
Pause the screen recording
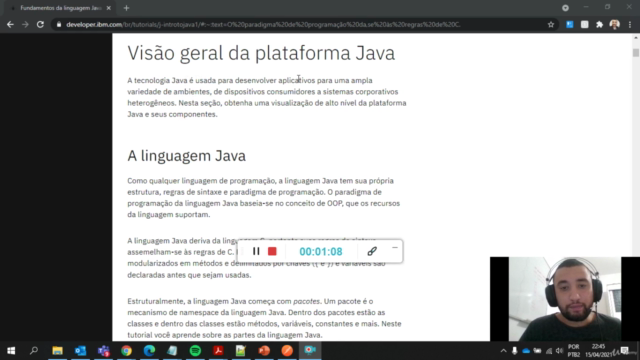256,251
